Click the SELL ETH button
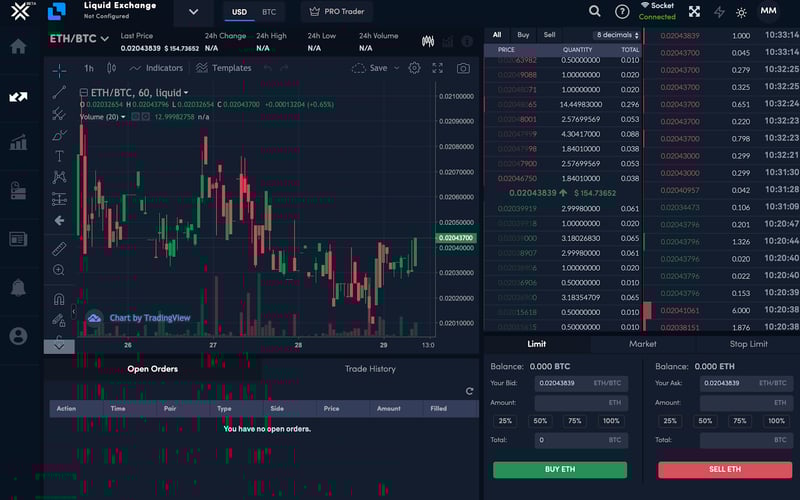 click(x=725, y=469)
